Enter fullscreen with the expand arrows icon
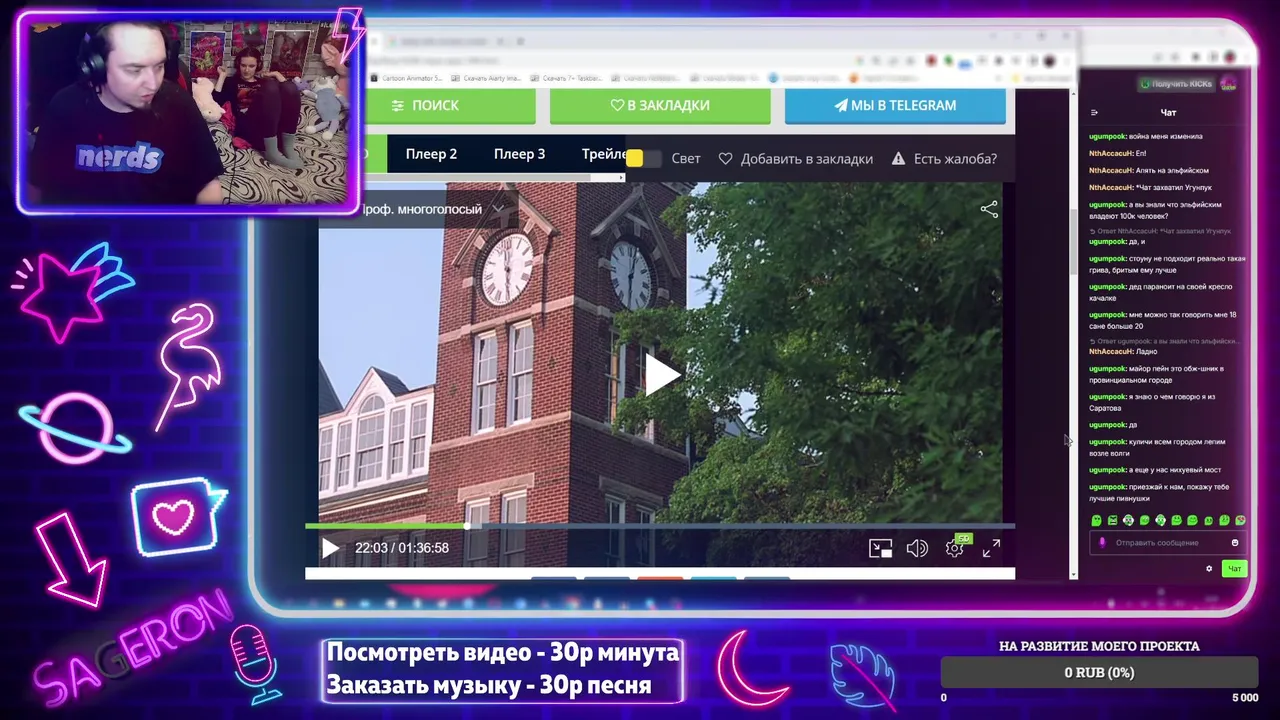The height and width of the screenshot is (720, 1280). click(991, 548)
